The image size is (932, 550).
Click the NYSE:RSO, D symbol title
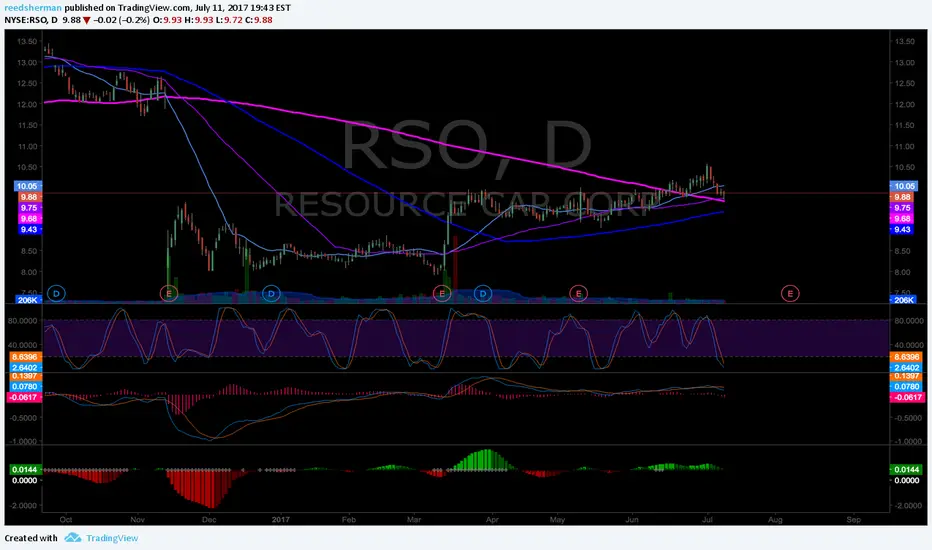pyautogui.click(x=31, y=20)
